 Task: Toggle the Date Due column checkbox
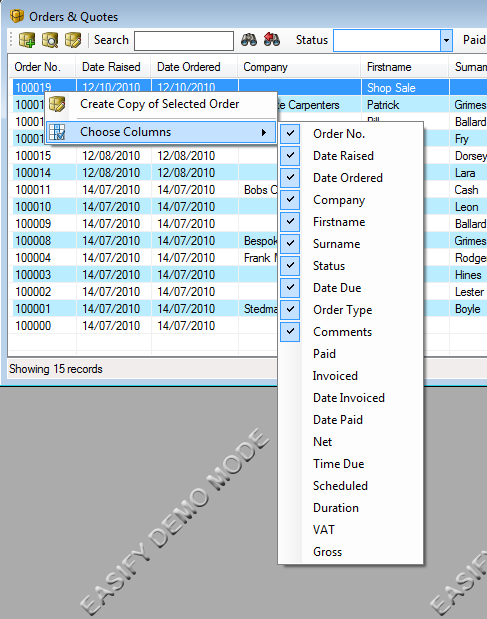pyautogui.click(x=290, y=287)
